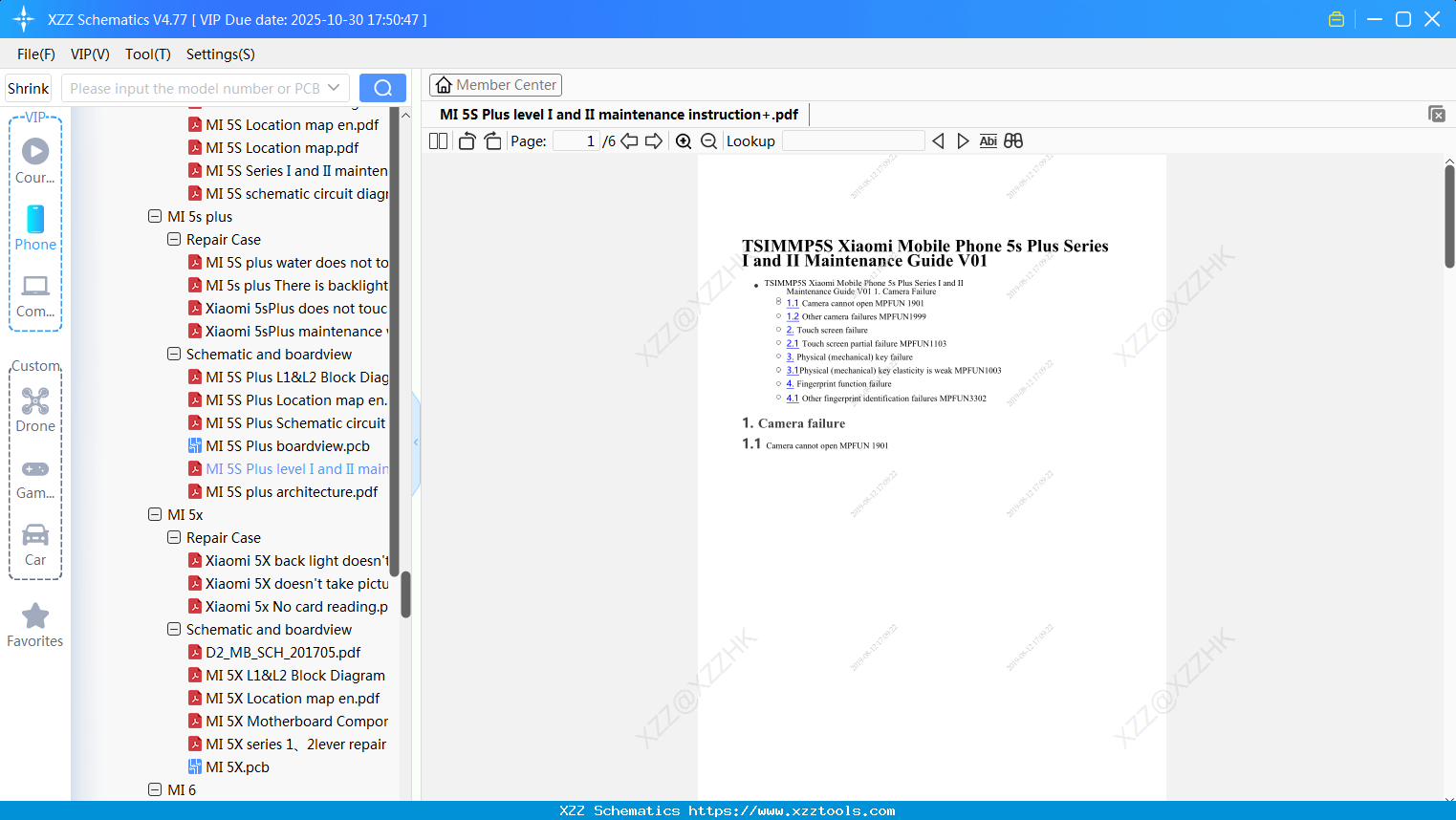Screen dimensions: 1456x820
Task: Collapse Repair Case under MI 5x
Action: click(174, 537)
